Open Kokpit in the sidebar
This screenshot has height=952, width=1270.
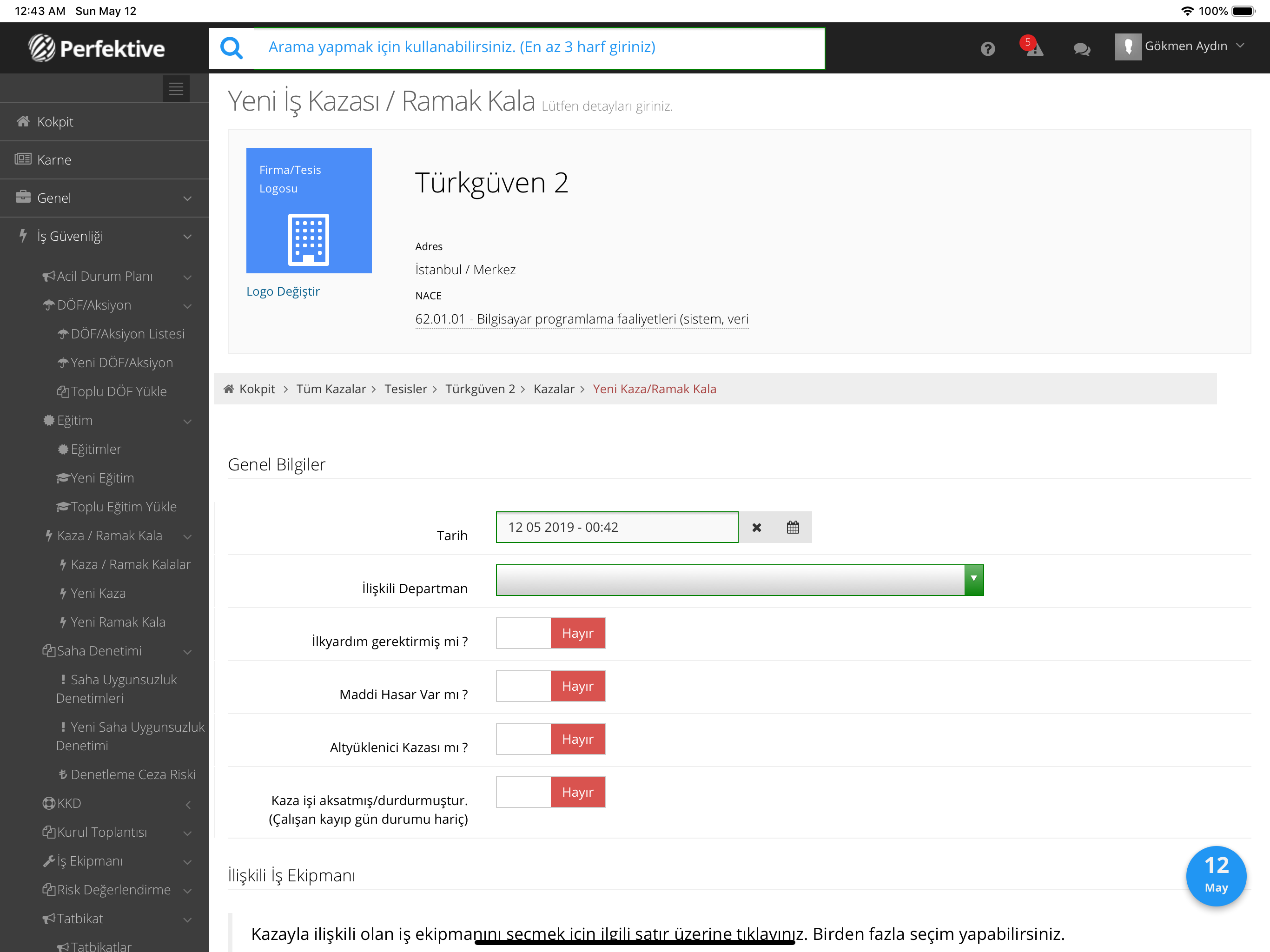pyautogui.click(x=105, y=122)
